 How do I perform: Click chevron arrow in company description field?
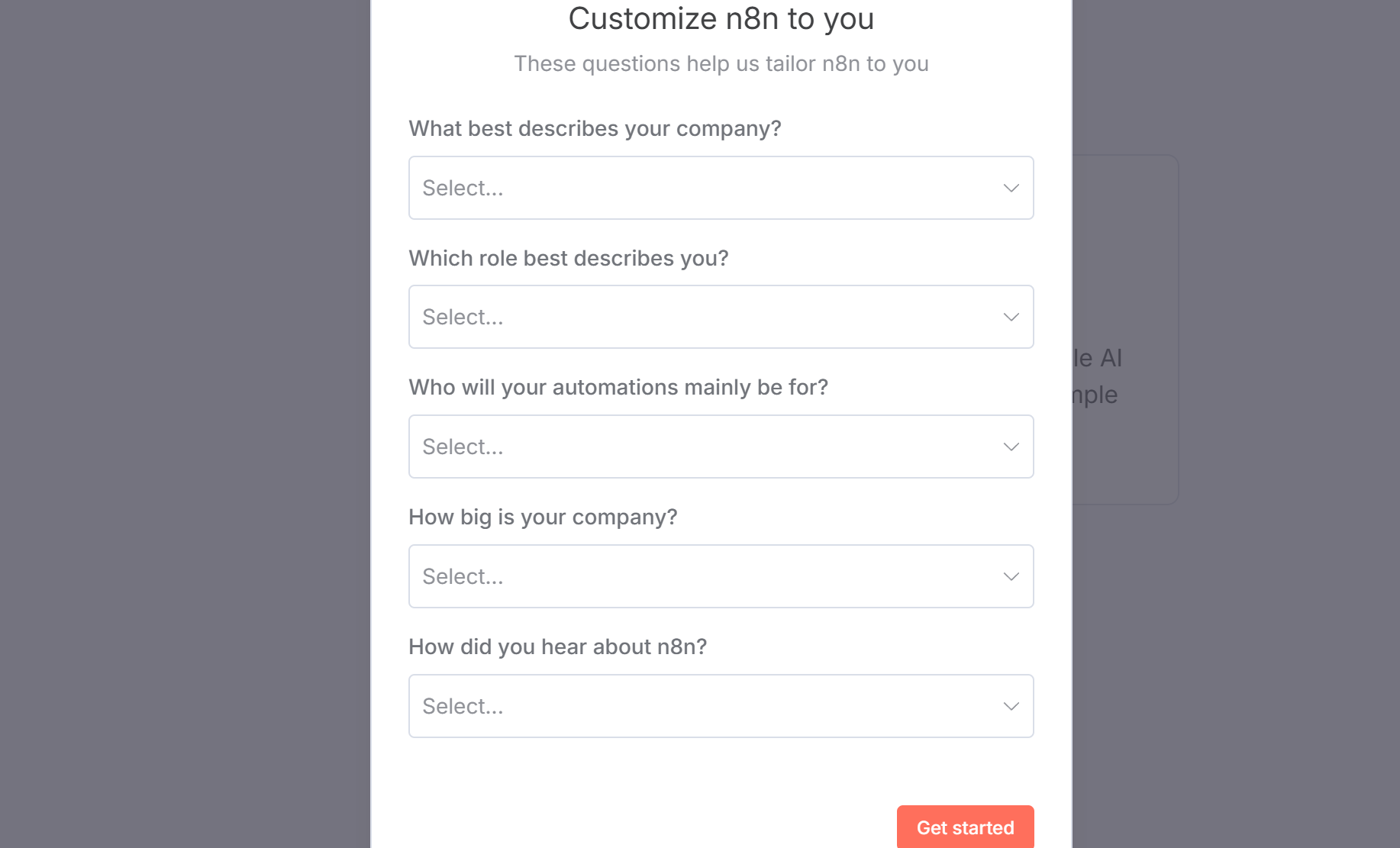(1011, 188)
